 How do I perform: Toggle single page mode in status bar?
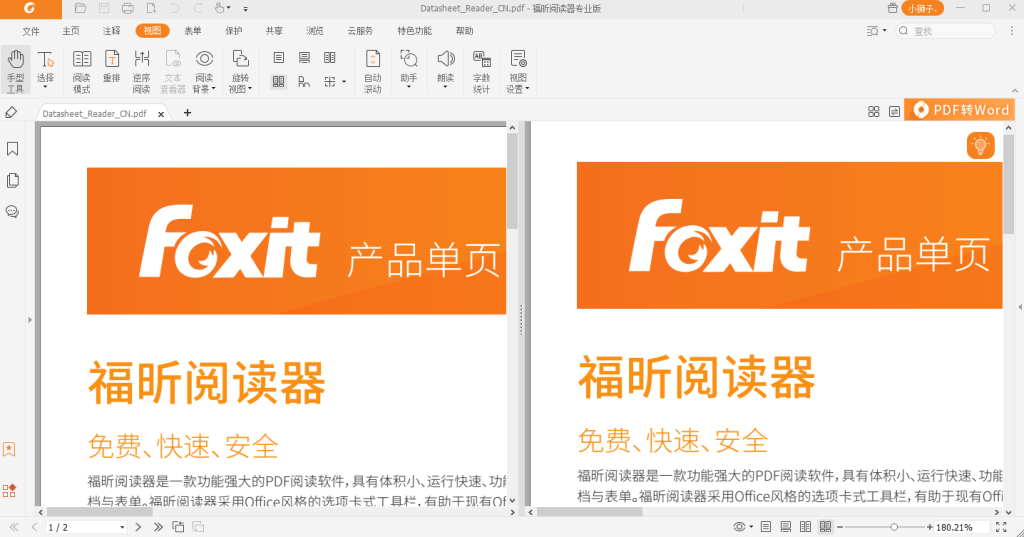click(766, 527)
